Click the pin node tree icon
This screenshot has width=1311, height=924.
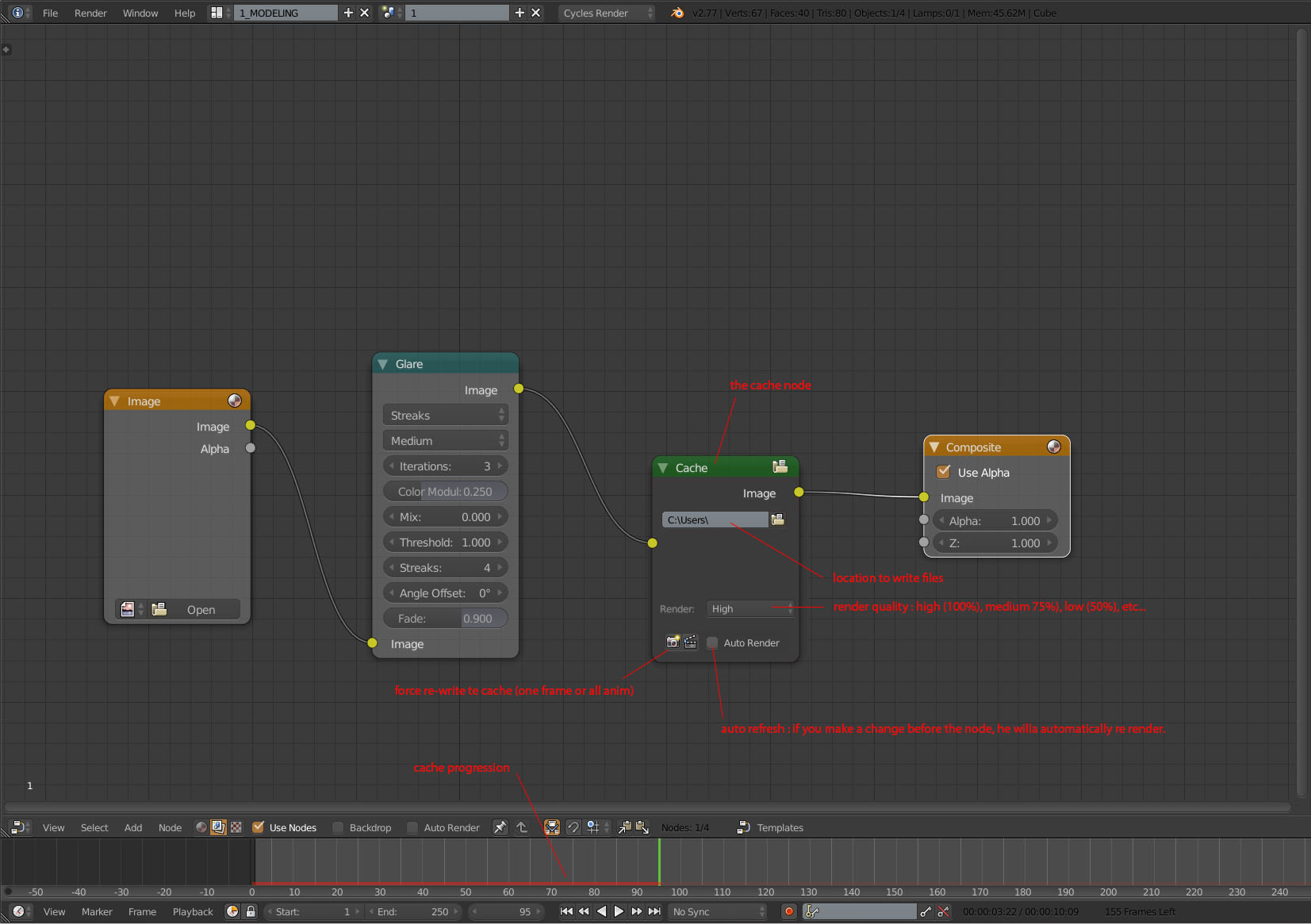500,827
